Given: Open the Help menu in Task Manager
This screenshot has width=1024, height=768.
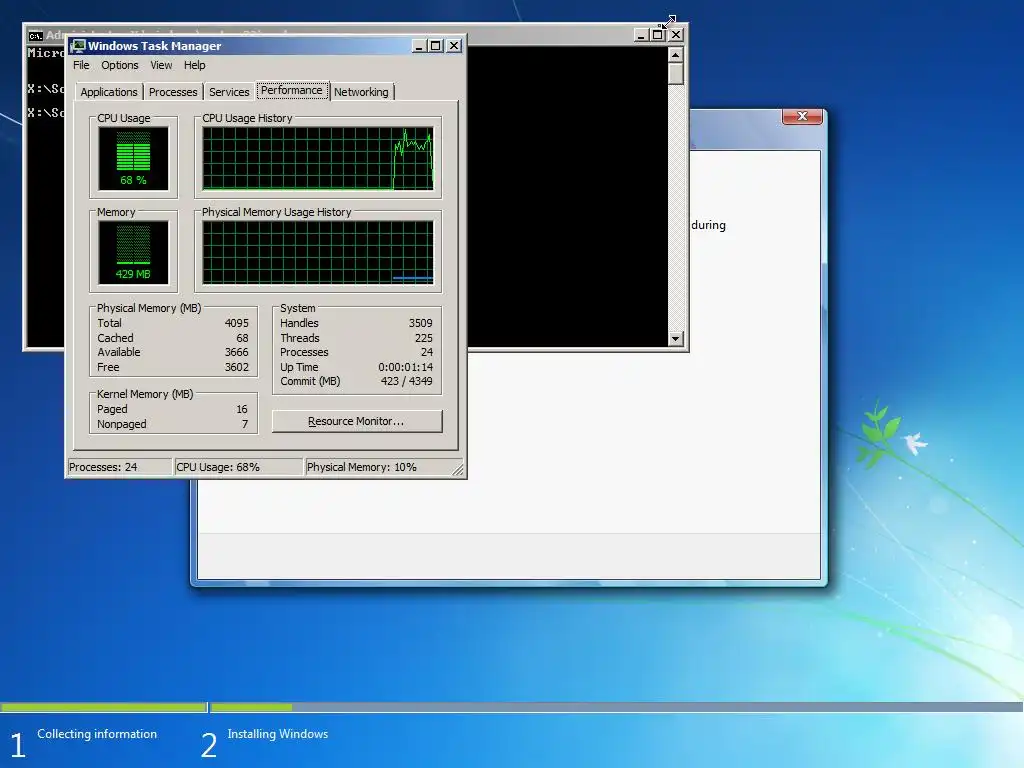Looking at the screenshot, I should tap(194, 65).
